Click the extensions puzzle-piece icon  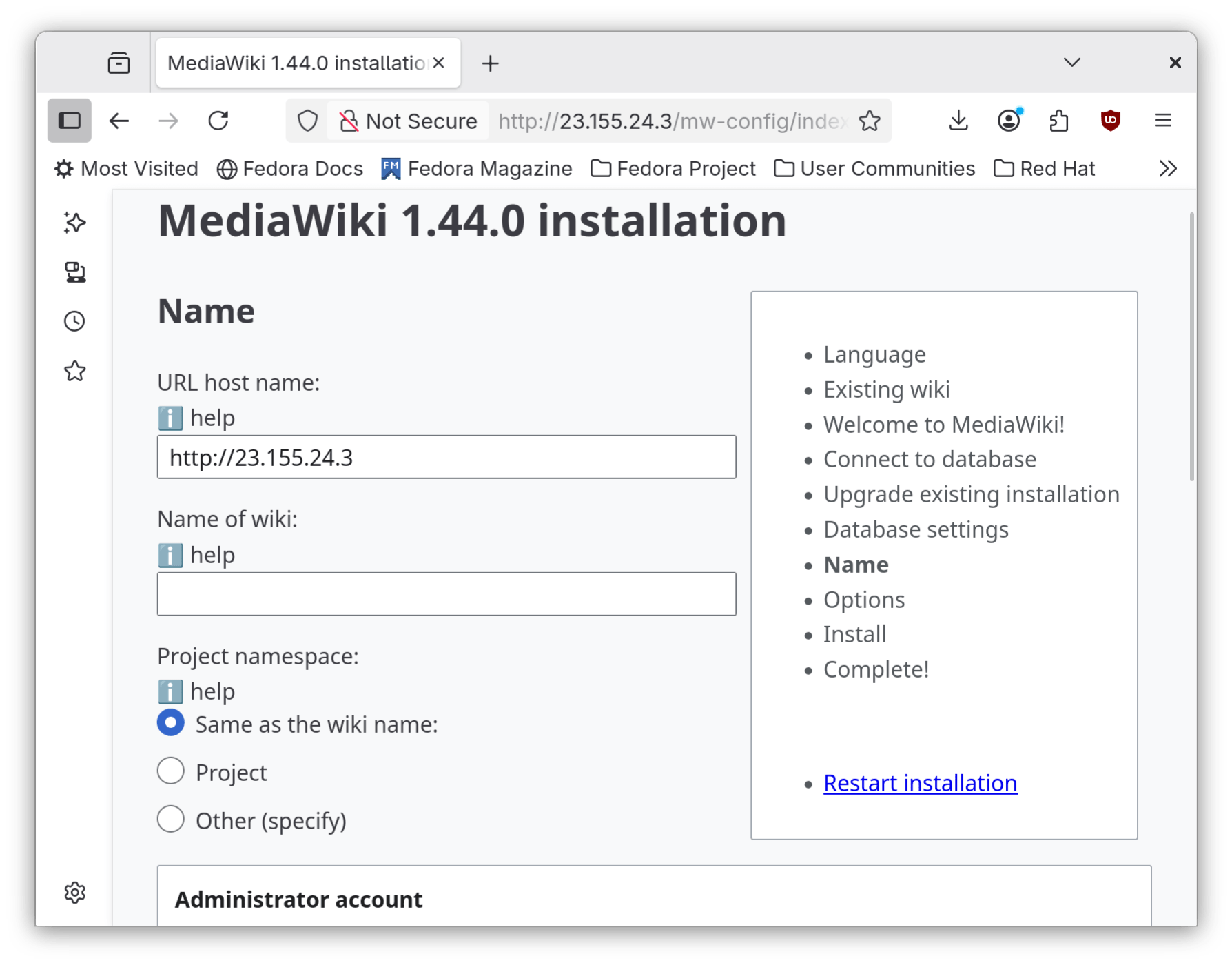click(x=1059, y=121)
